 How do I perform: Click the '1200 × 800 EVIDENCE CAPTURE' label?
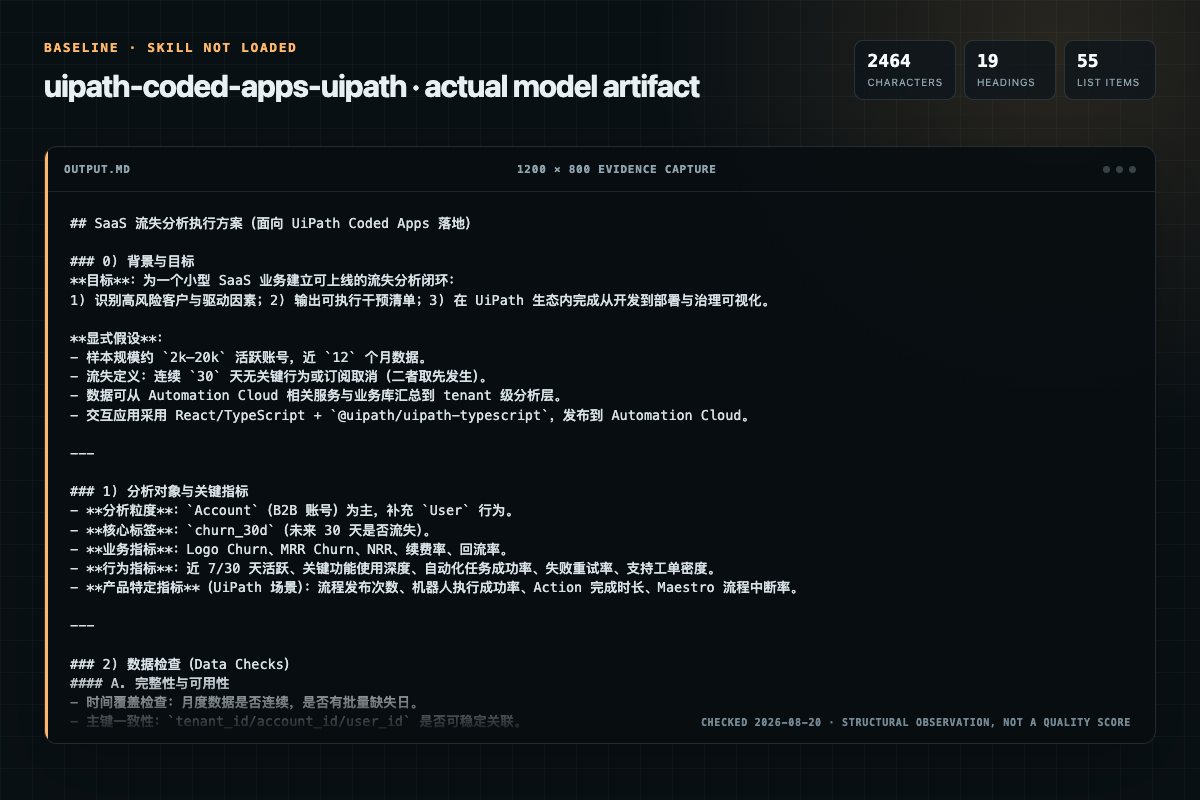point(616,169)
